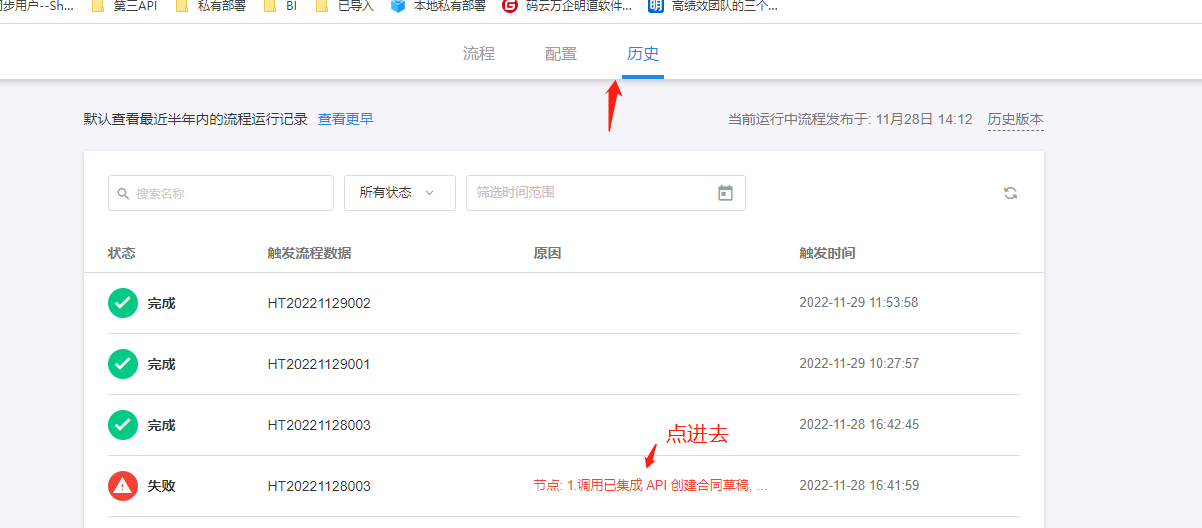Open the 已导入 bookmark folder
Screen dimensions: 1202x528
pyautogui.click(x=344, y=6)
